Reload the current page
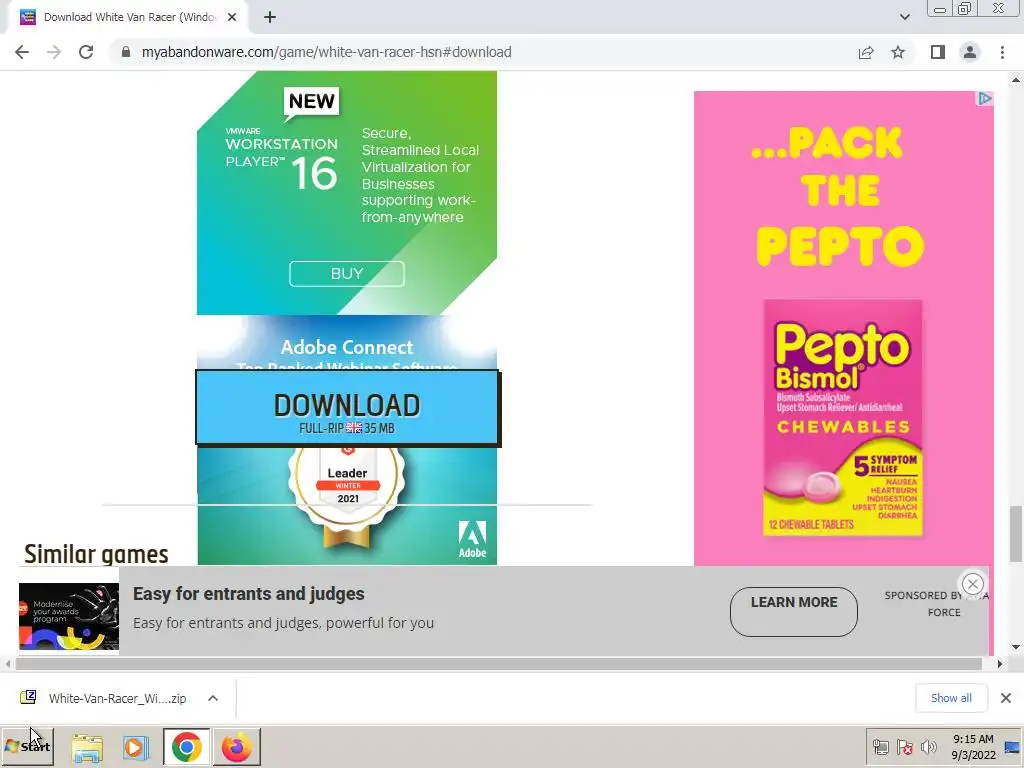Screen dimensions: 1024x768 click(x=86, y=52)
